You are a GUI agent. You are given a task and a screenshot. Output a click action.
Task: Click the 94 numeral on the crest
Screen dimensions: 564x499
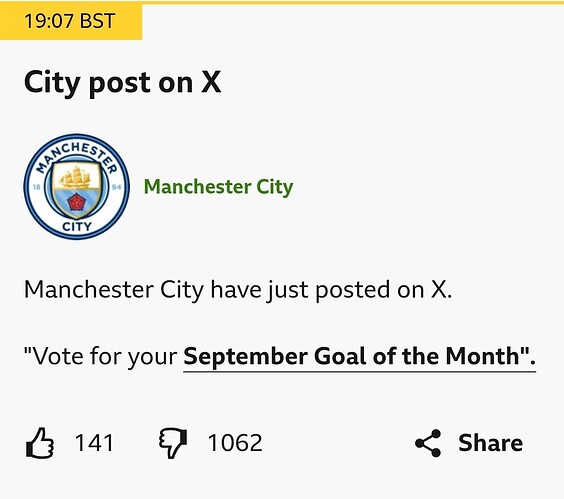tap(117, 187)
